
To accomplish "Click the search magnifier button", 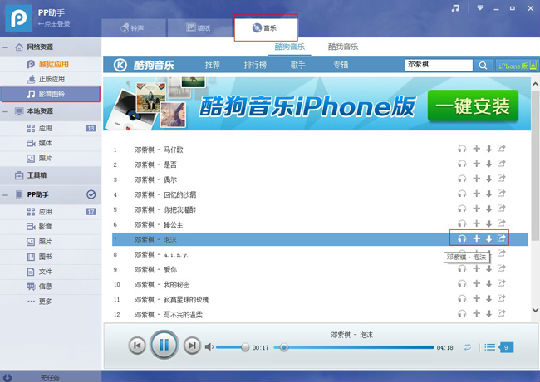I will pos(483,65).
